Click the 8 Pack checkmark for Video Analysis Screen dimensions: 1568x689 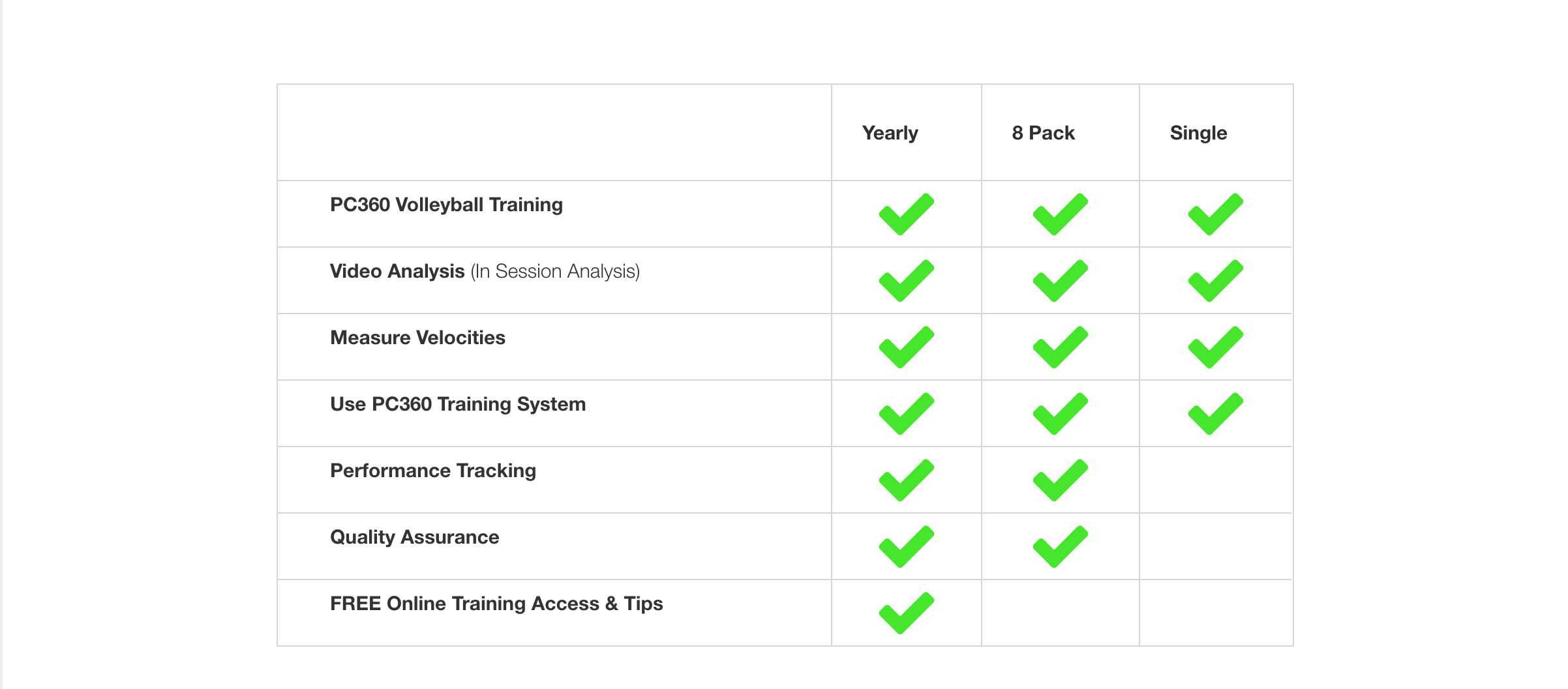[x=1061, y=281]
